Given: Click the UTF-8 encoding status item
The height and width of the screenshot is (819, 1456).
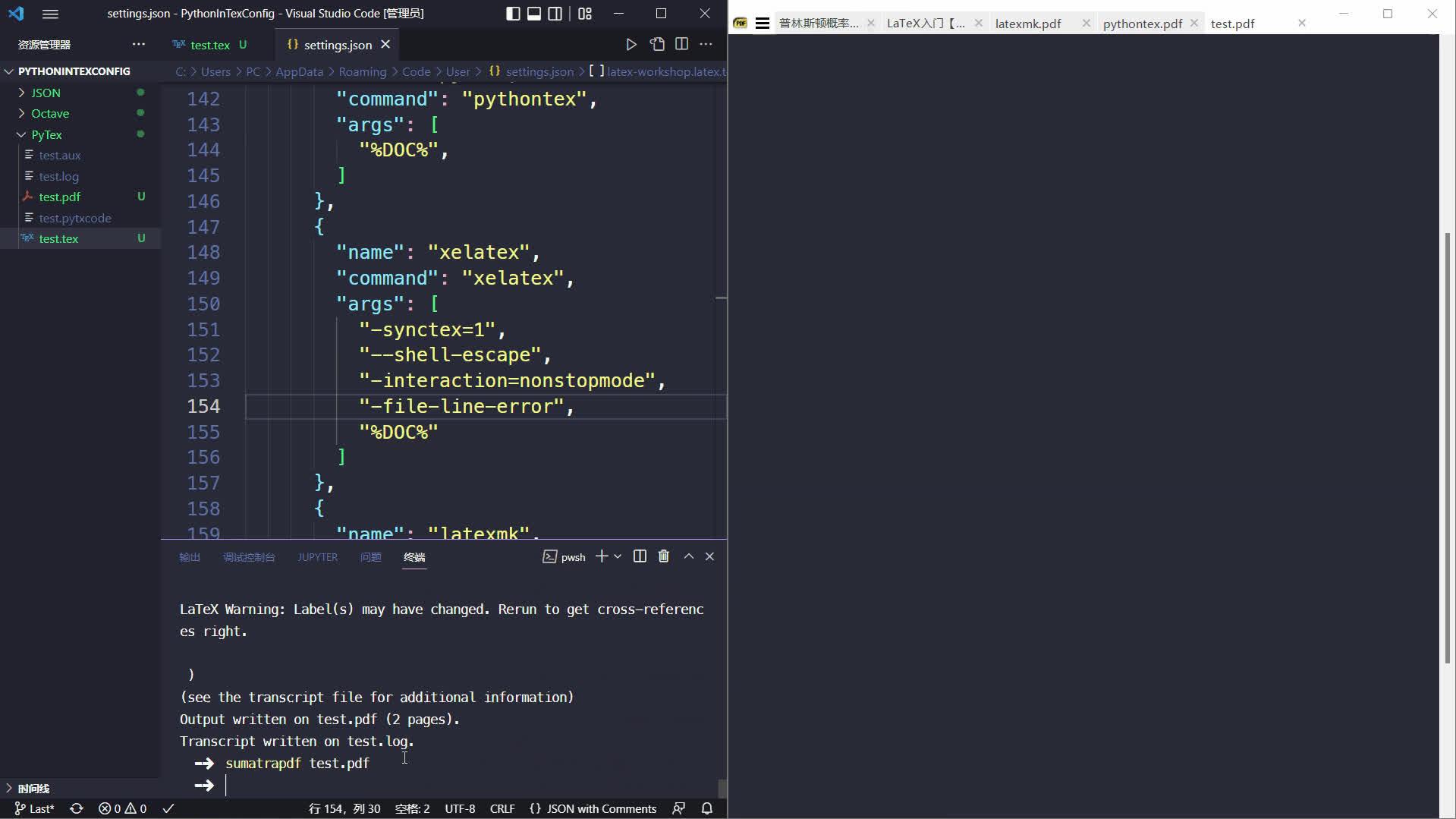Looking at the screenshot, I should tap(460, 808).
